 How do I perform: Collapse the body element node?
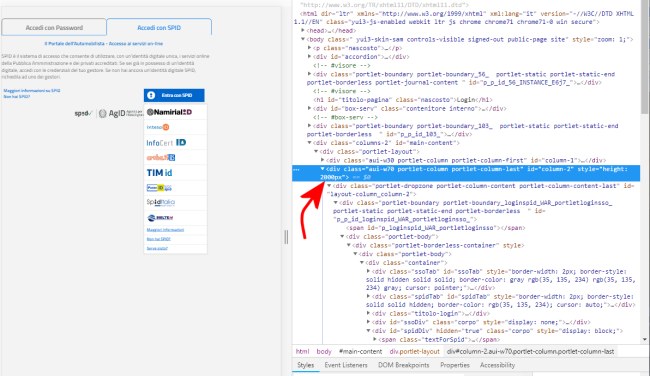point(303,39)
